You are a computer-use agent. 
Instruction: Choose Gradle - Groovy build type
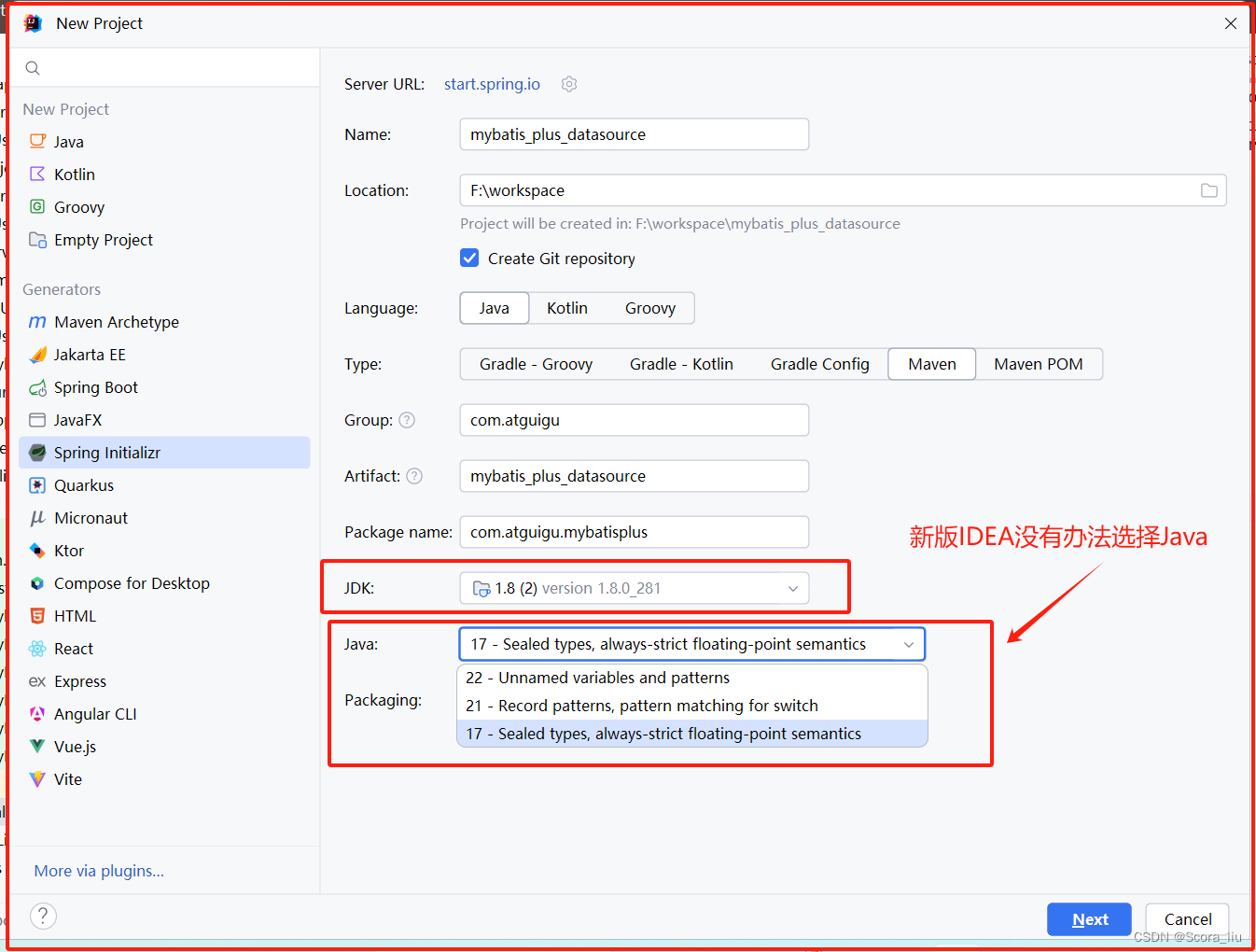(537, 364)
